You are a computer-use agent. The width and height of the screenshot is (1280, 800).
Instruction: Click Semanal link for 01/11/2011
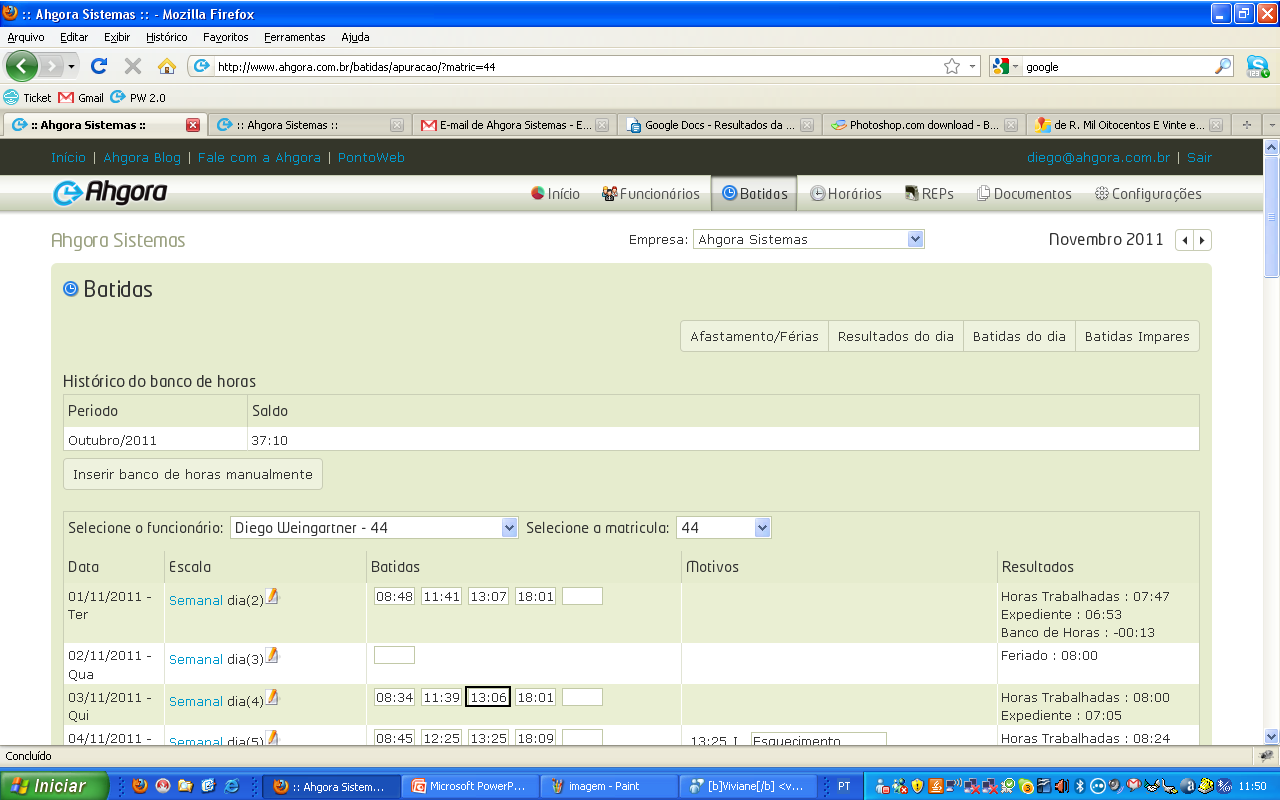click(x=195, y=601)
